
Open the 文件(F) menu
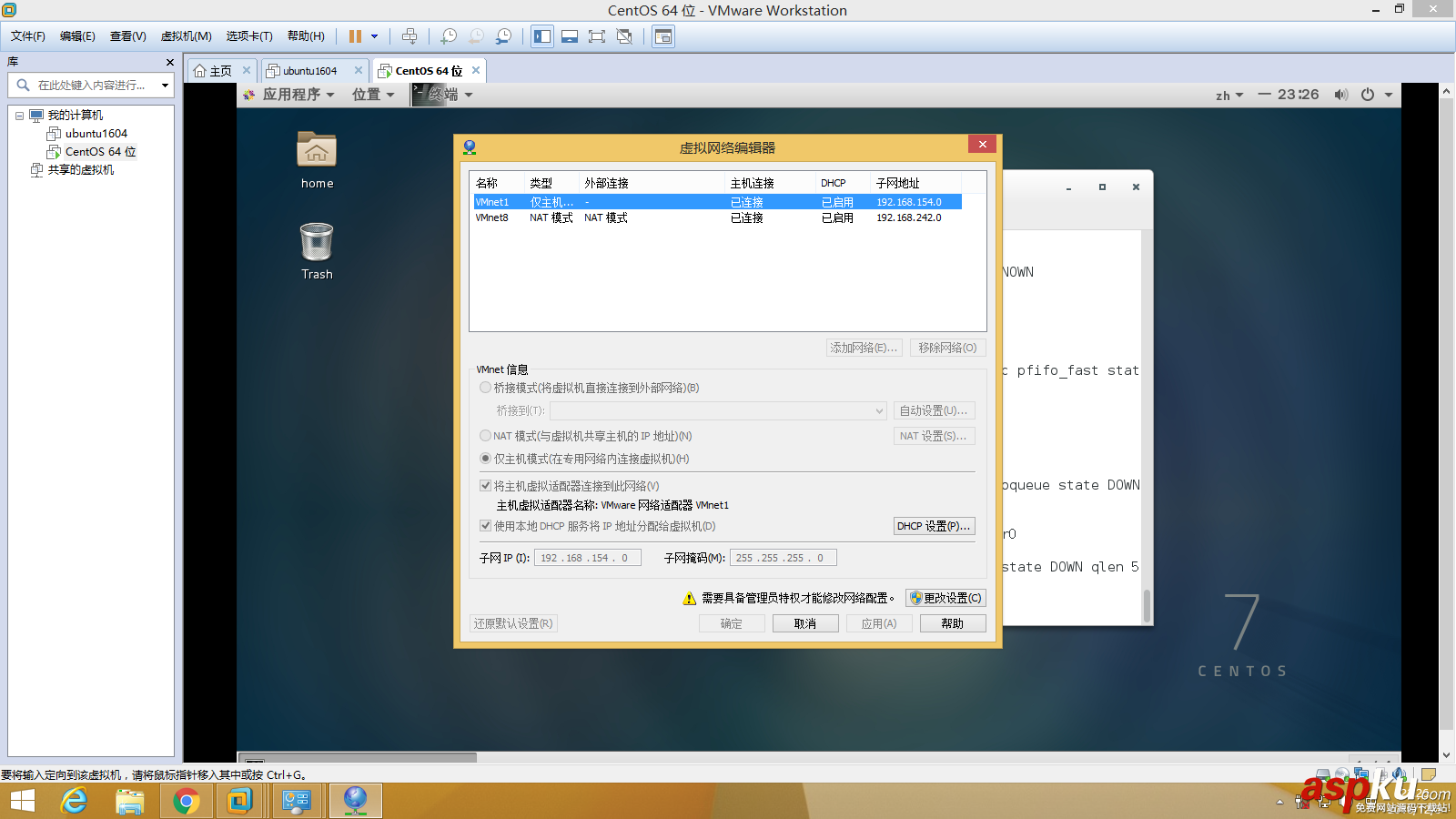pos(28,36)
